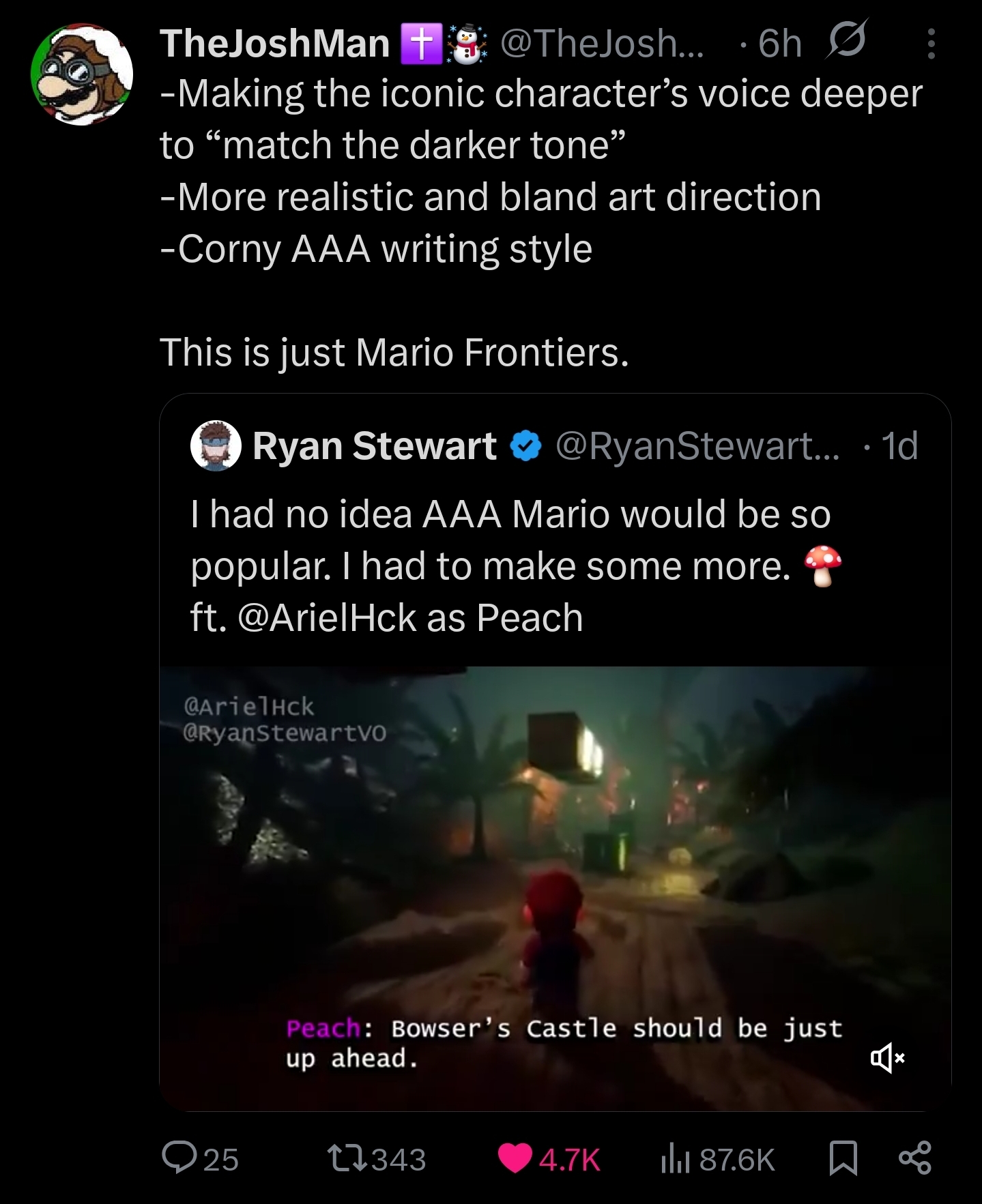Open TheJoshMan profile avatar
This screenshot has height=1204, width=982.
pos(82,75)
